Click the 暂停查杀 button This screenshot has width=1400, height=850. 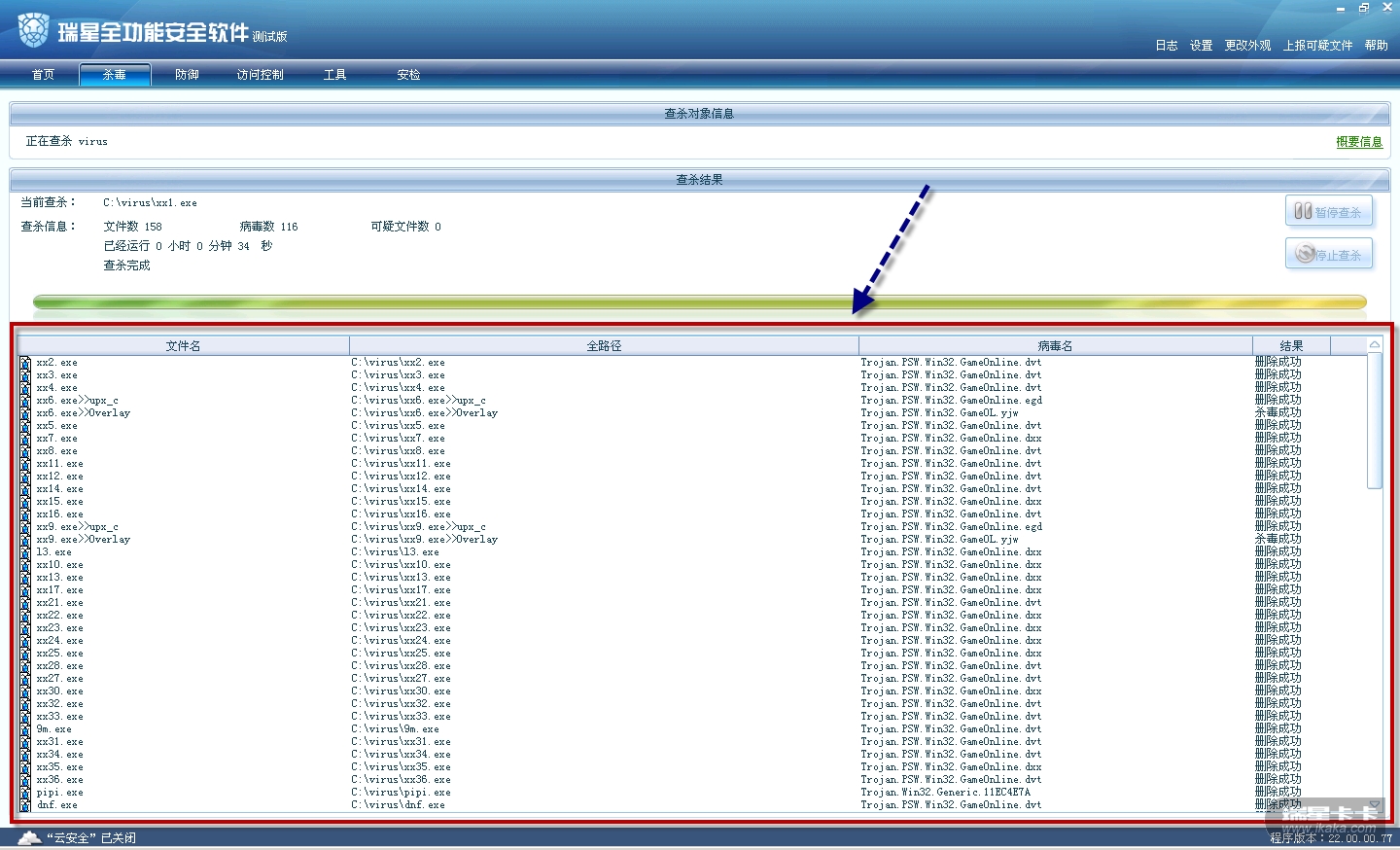point(1329,212)
